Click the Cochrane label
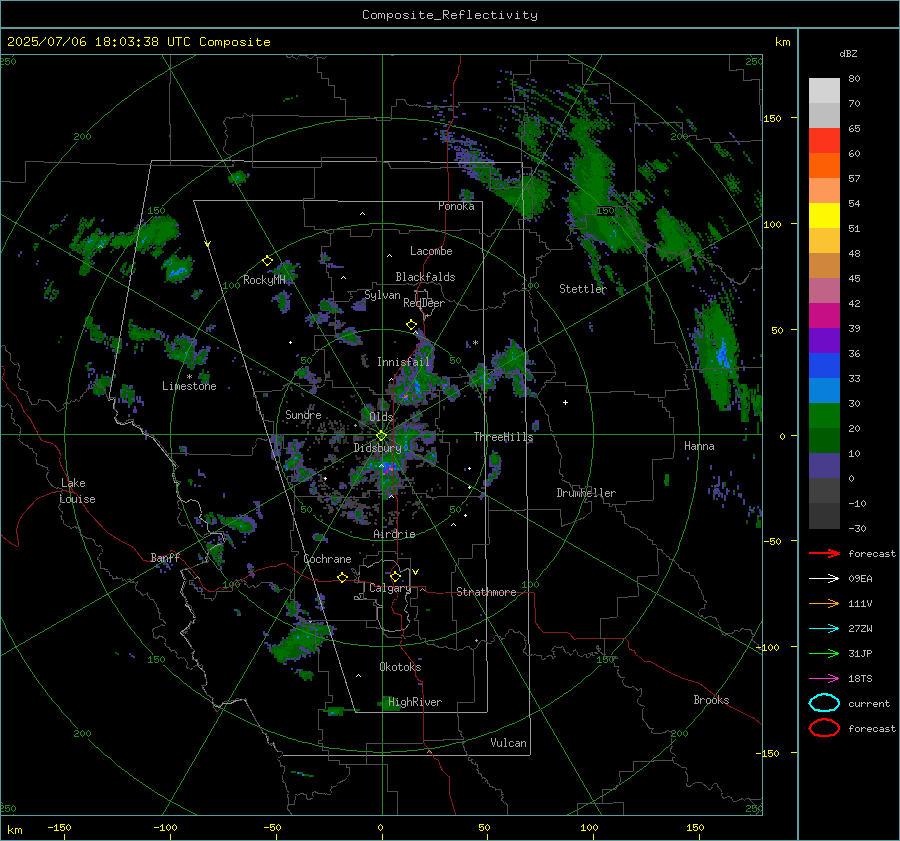This screenshot has width=900, height=841. tap(327, 559)
